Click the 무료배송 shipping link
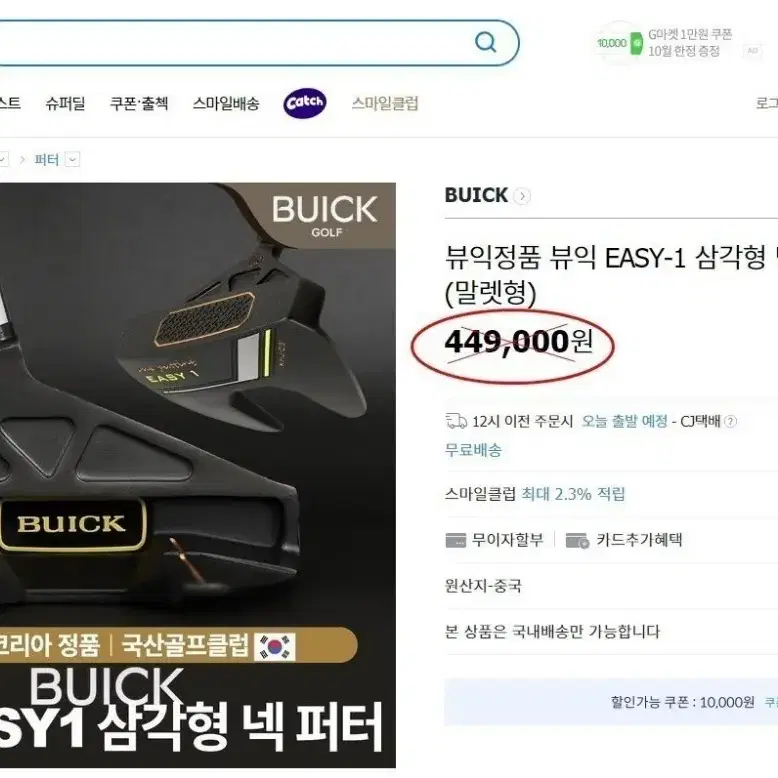The width and height of the screenshot is (778, 778). (473, 450)
